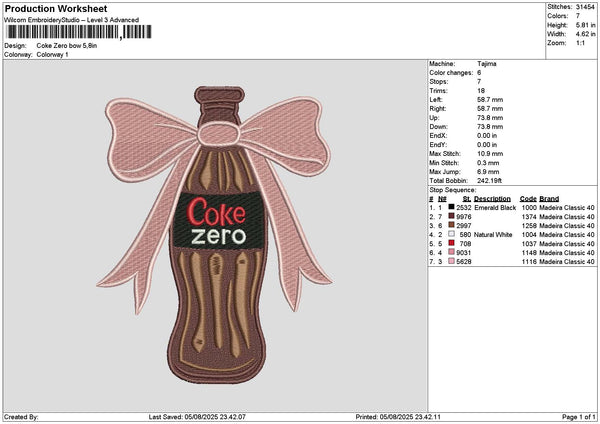Click the 'Production Worksheet' title
Image resolution: width=600 pixels, height=424 pixels.
point(56,8)
